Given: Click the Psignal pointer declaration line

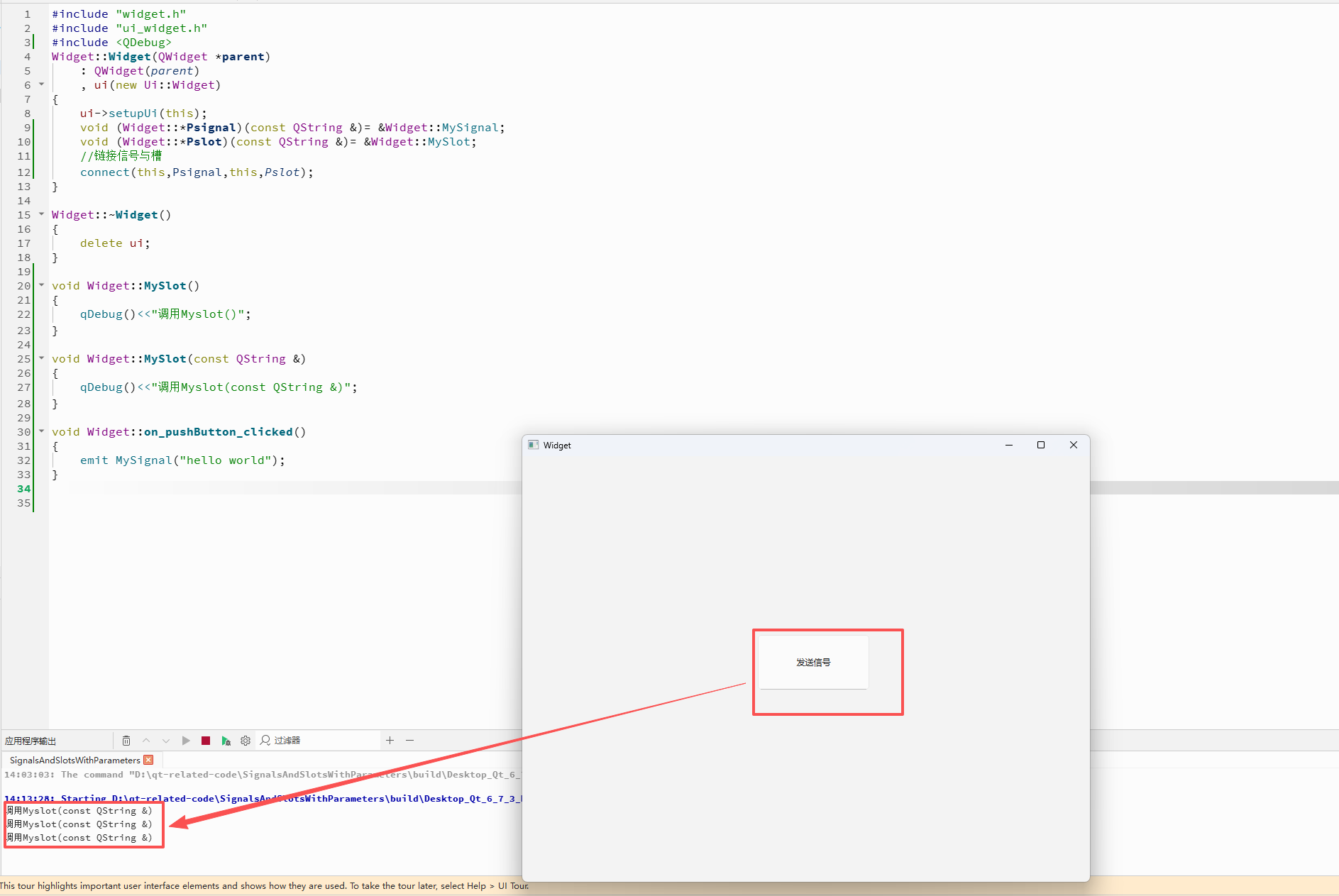Looking at the screenshot, I should click(292, 128).
